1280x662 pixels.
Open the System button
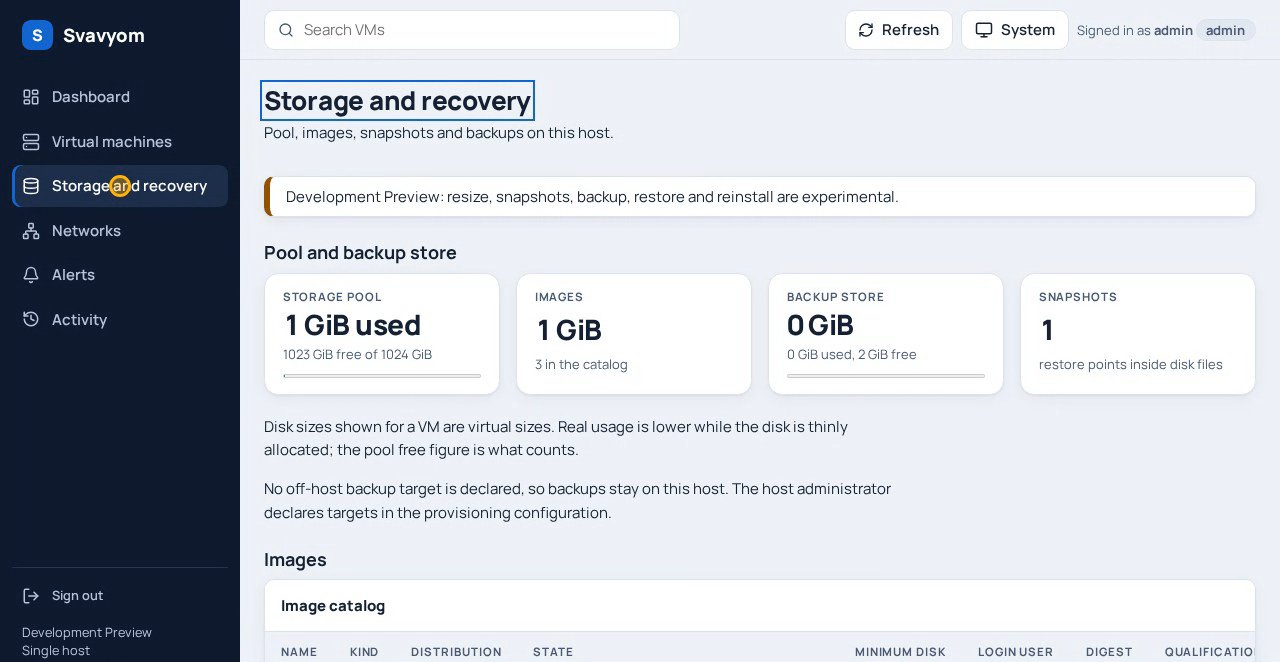coord(1014,30)
